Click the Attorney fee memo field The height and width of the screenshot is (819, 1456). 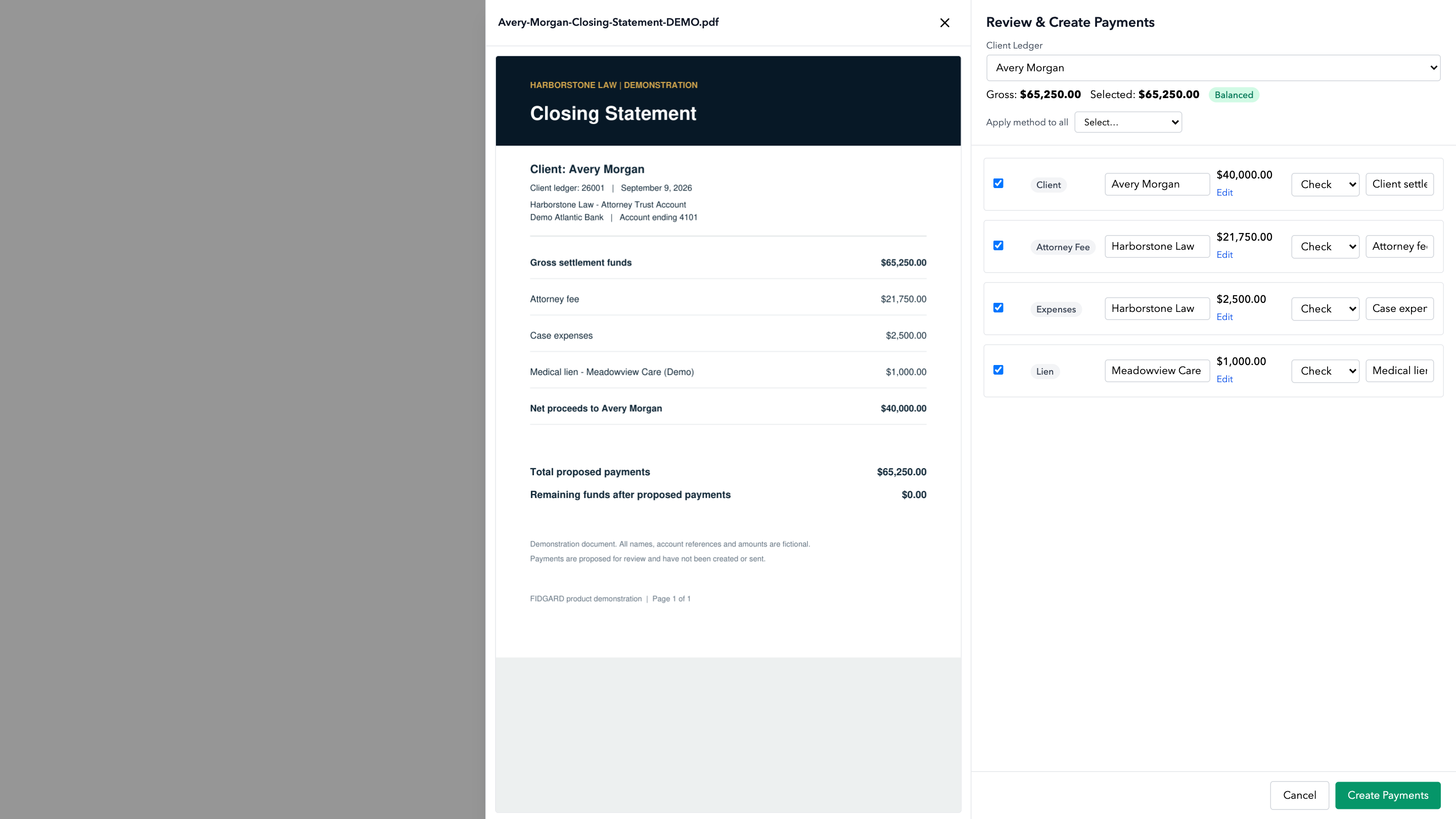point(1399,246)
